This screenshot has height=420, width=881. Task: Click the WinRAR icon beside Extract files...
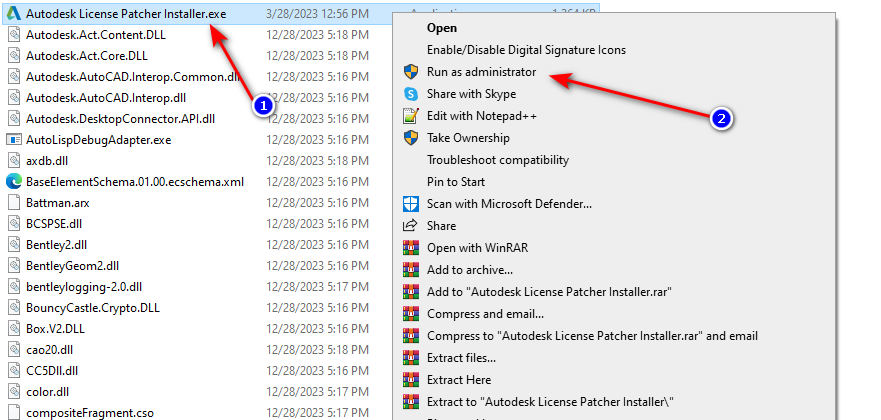(x=411, y=358)
